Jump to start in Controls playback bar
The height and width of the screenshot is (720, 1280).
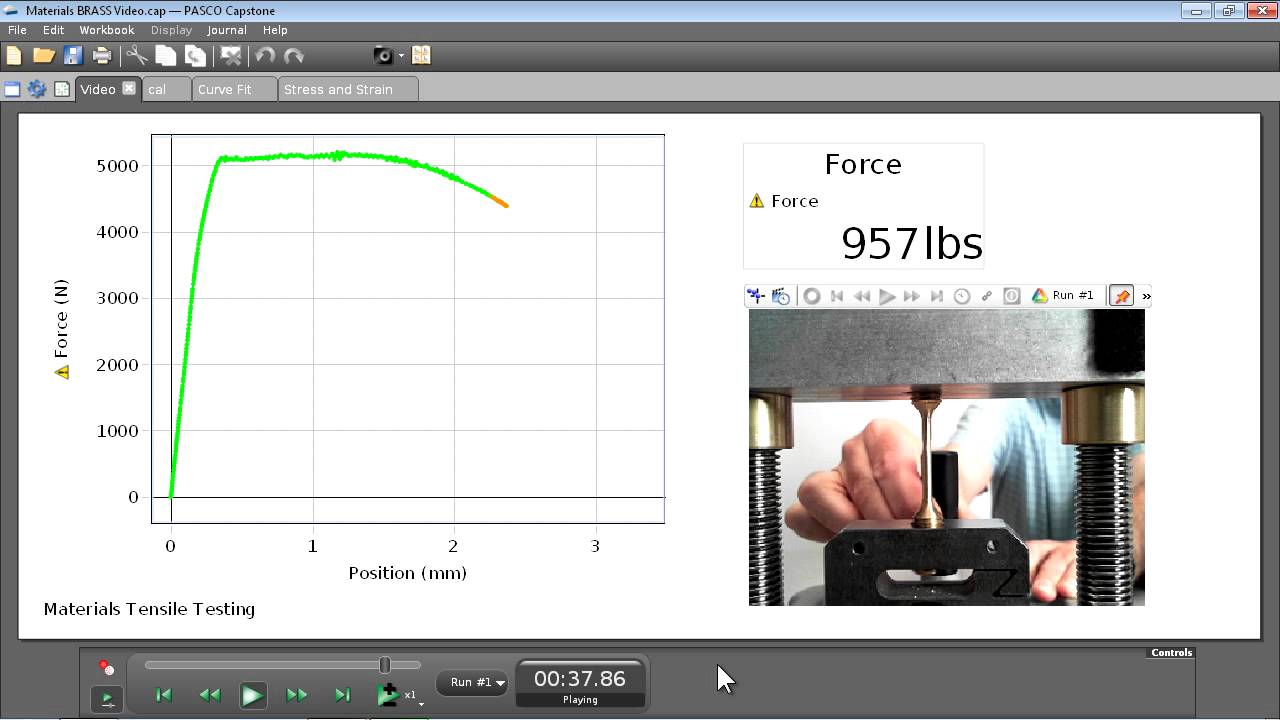tap(164, 695)
